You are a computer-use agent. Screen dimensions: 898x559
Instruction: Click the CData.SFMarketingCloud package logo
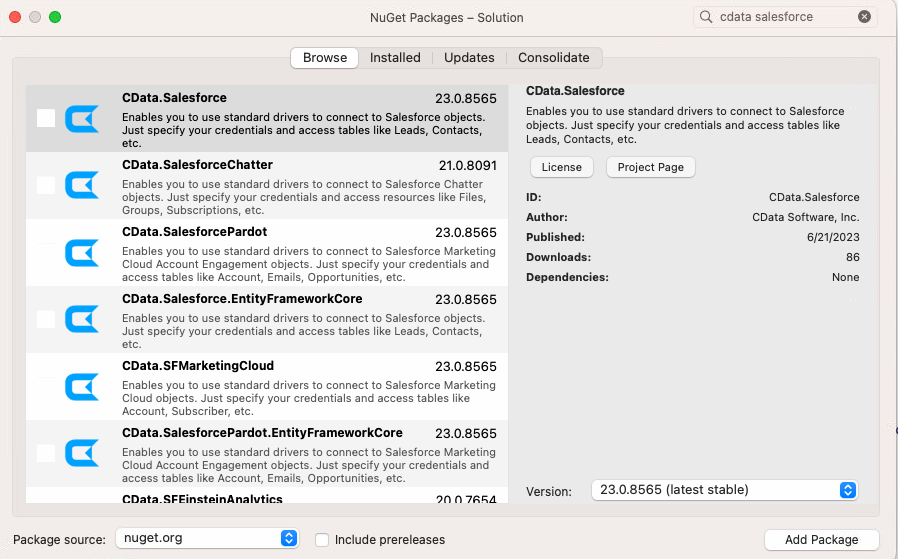click(x=82, y=387)
